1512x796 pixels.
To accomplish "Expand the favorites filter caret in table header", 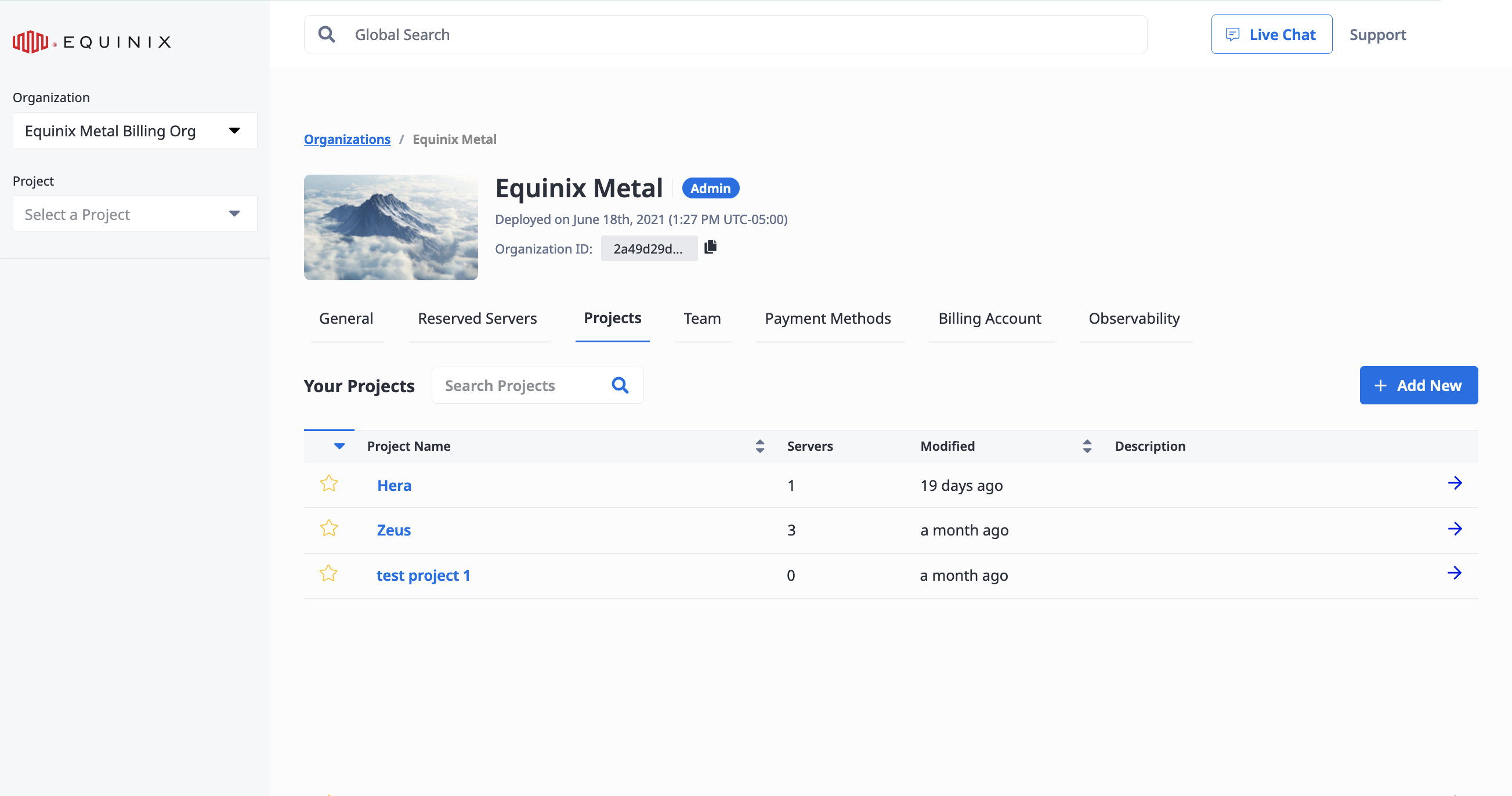I will (x=339, y=446).
